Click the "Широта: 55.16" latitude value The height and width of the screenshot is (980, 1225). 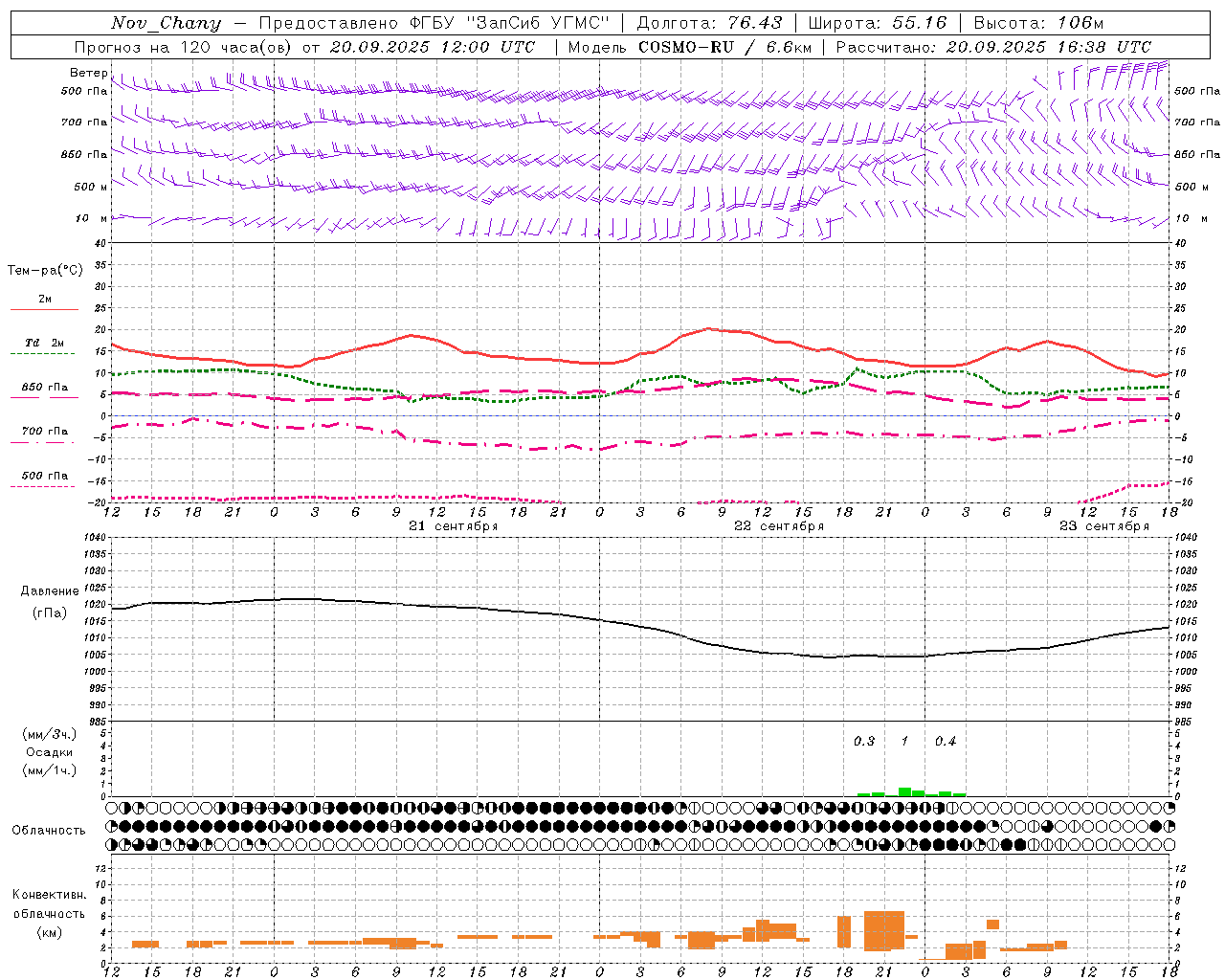coord(878,23)
